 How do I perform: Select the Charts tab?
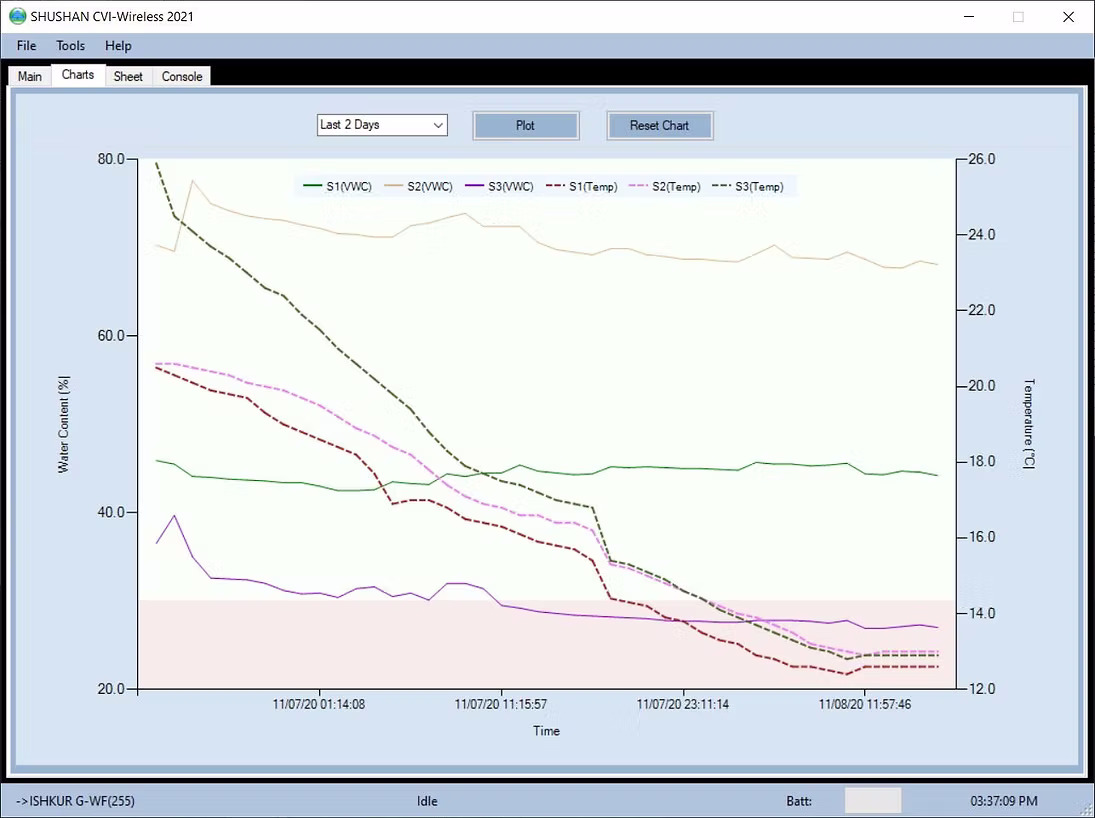tap(78, 76)
